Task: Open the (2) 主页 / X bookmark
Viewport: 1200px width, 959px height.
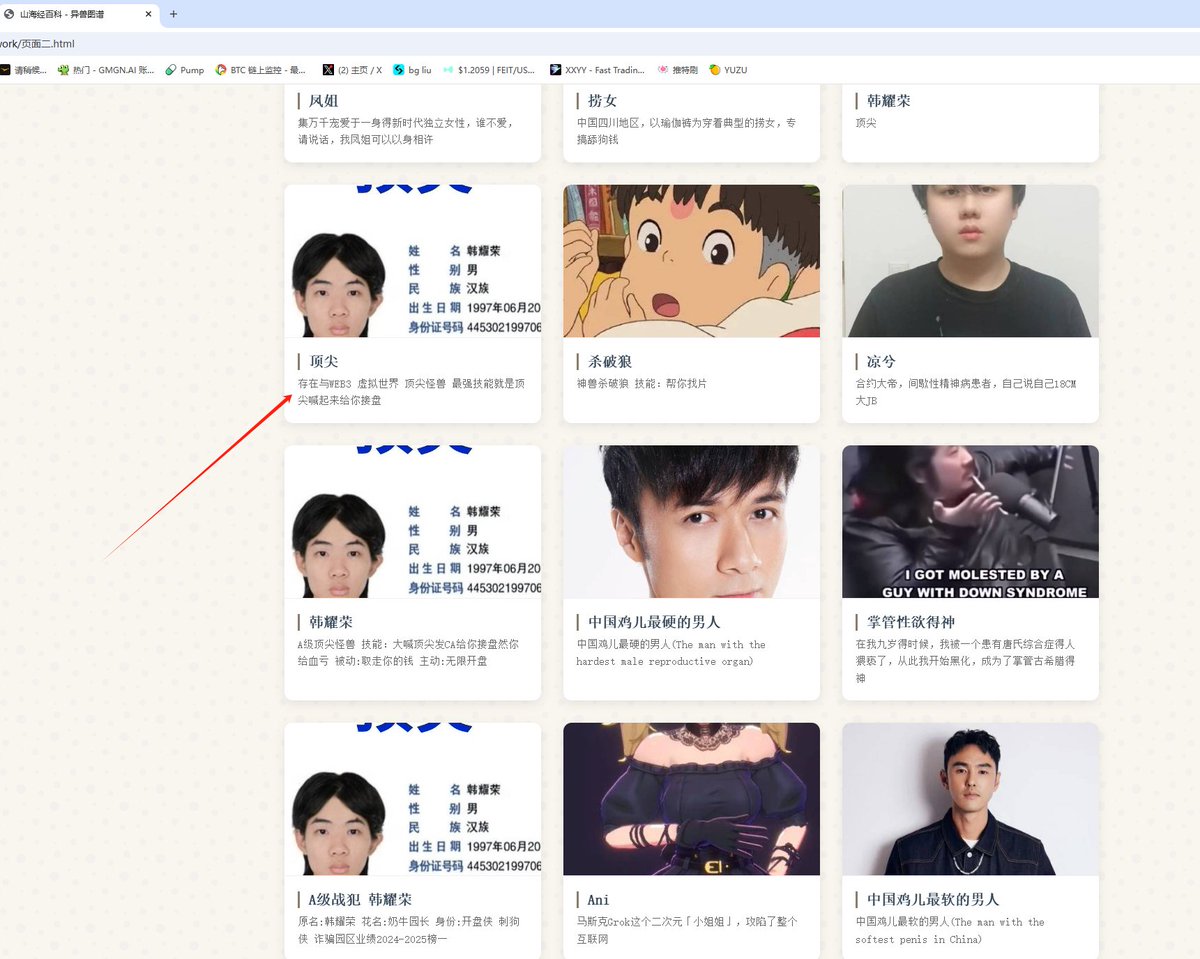Action: 352,70
